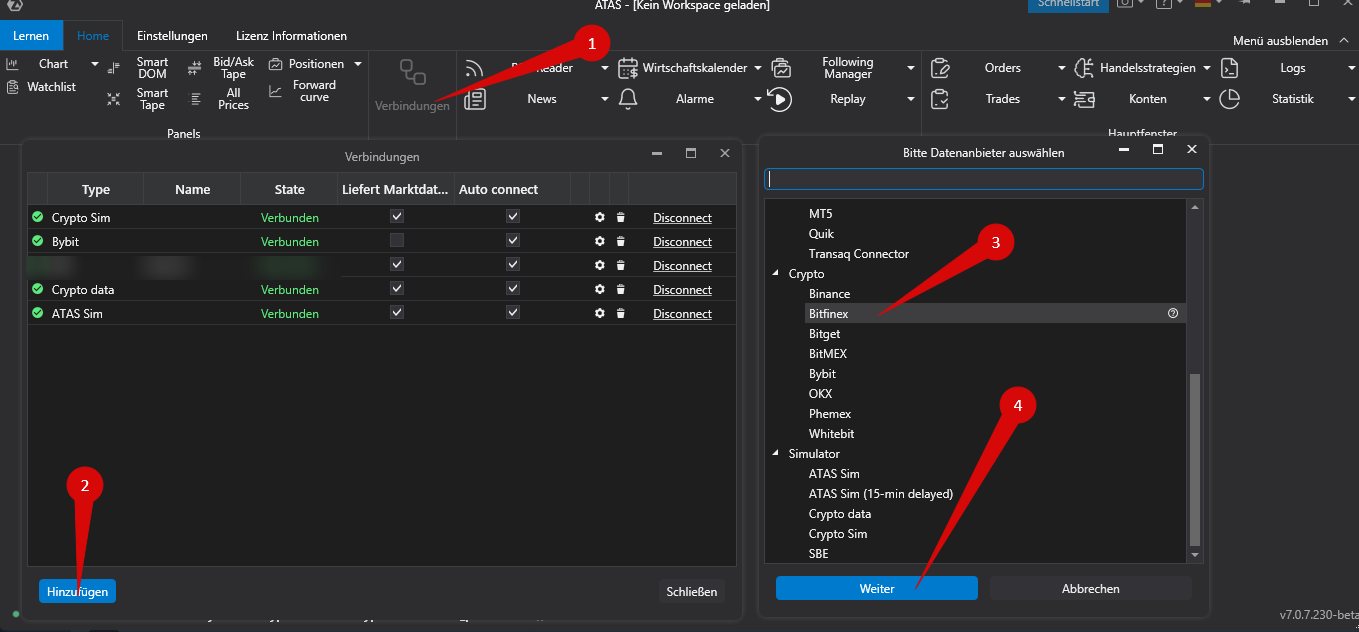The height and width of the screenshot is (632, 1359).
Task: Open the Einstellungen tab
Action: (x=172, y=36)
